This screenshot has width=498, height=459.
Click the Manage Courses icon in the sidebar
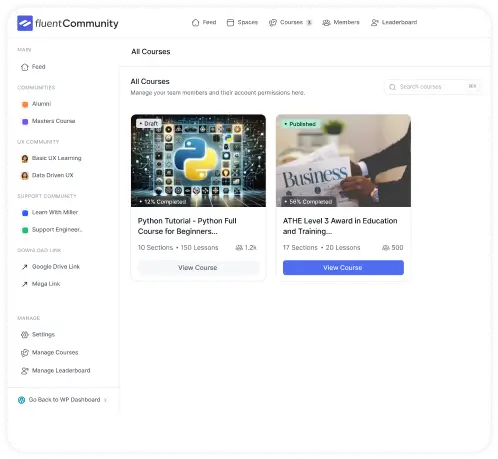(x=25, y=353)
